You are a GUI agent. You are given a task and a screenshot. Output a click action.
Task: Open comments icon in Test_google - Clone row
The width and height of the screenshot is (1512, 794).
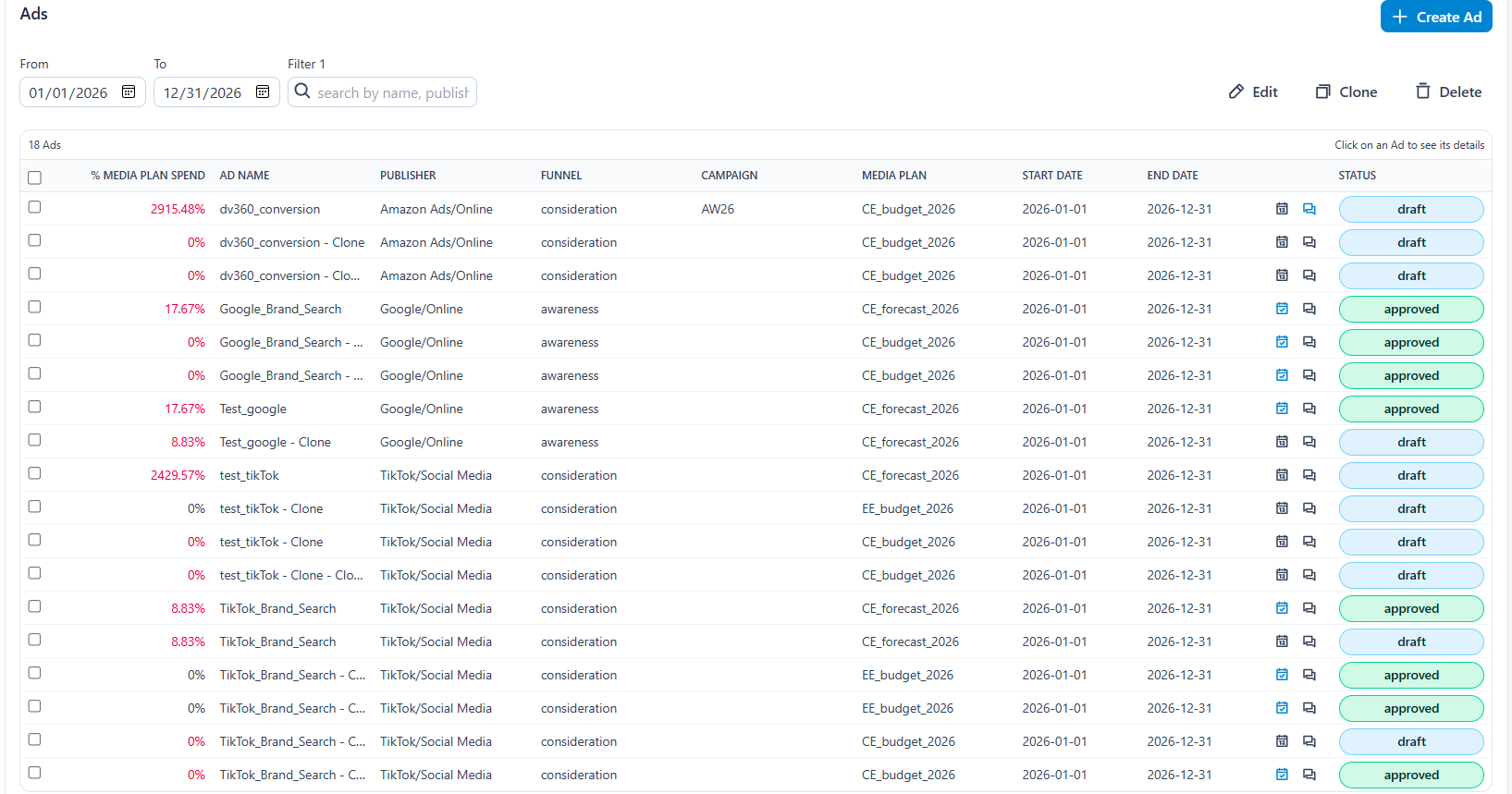pos(1309,442)
